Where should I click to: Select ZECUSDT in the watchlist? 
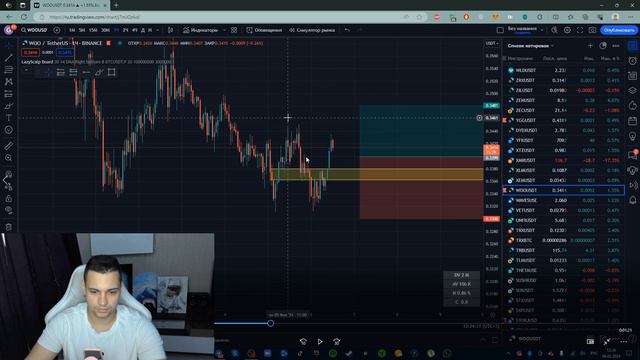coord(563,110)
